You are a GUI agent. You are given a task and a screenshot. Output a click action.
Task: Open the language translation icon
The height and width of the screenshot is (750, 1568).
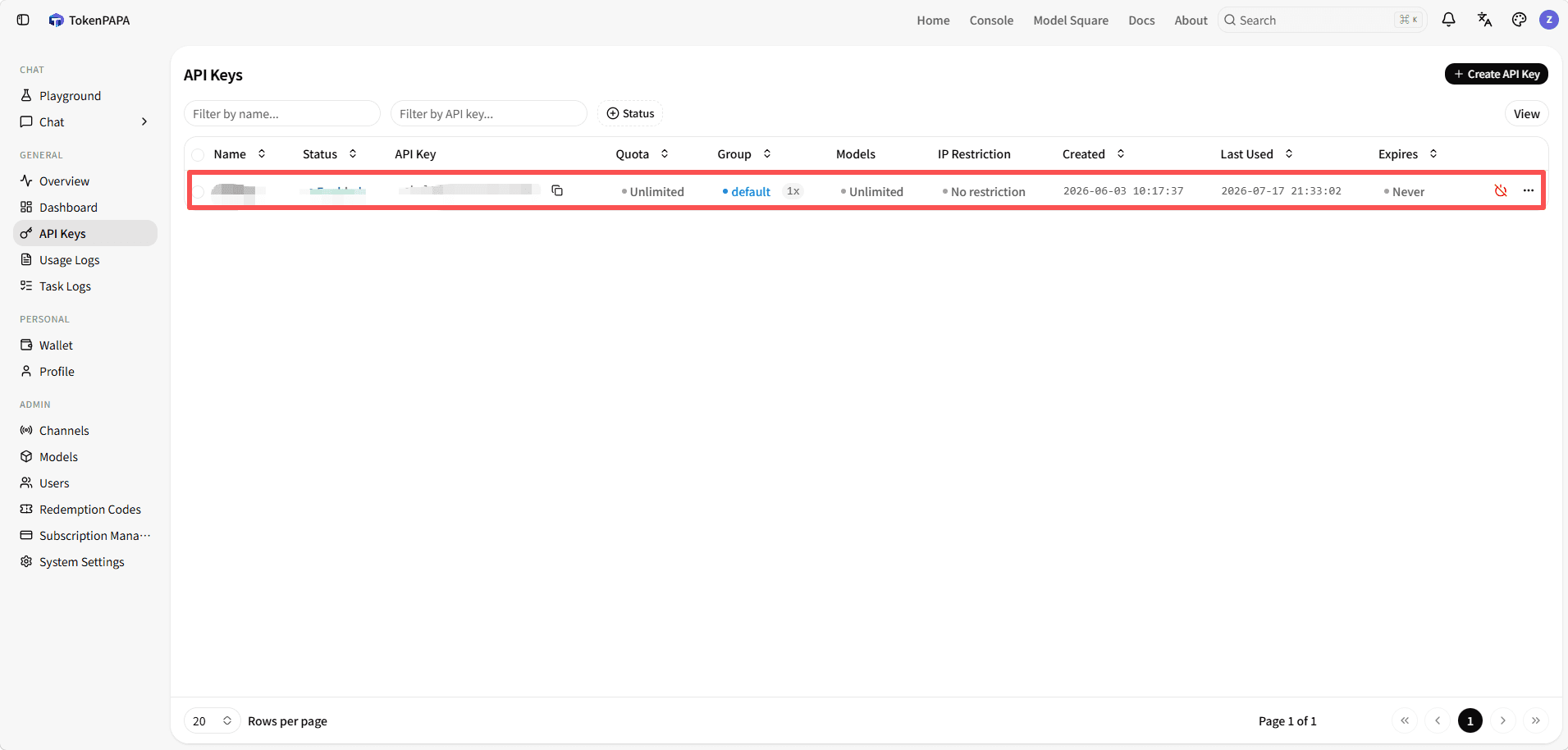(x=1484, y=20)
